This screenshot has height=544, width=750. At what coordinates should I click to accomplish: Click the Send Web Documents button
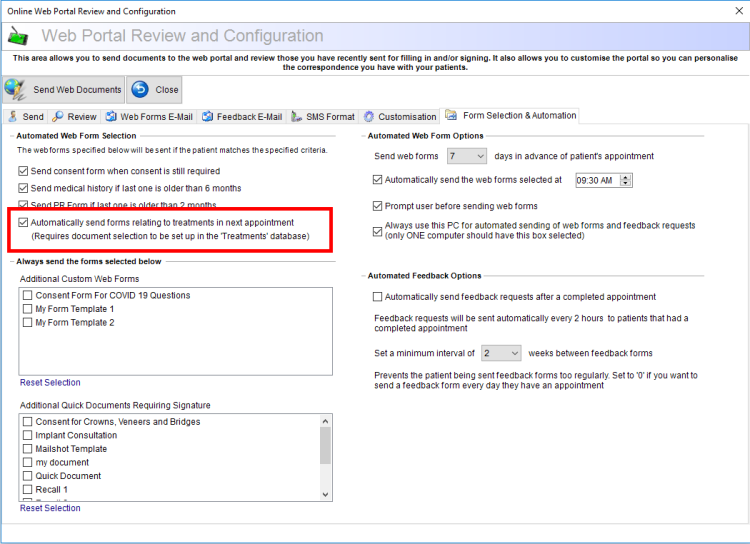pos(64,89)
